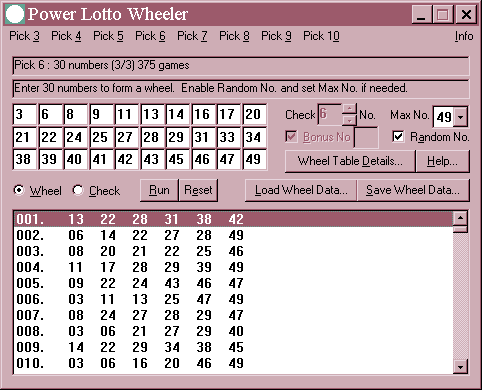Click the Check No. value field
482x390 pixels.
[x=330, y=114]
